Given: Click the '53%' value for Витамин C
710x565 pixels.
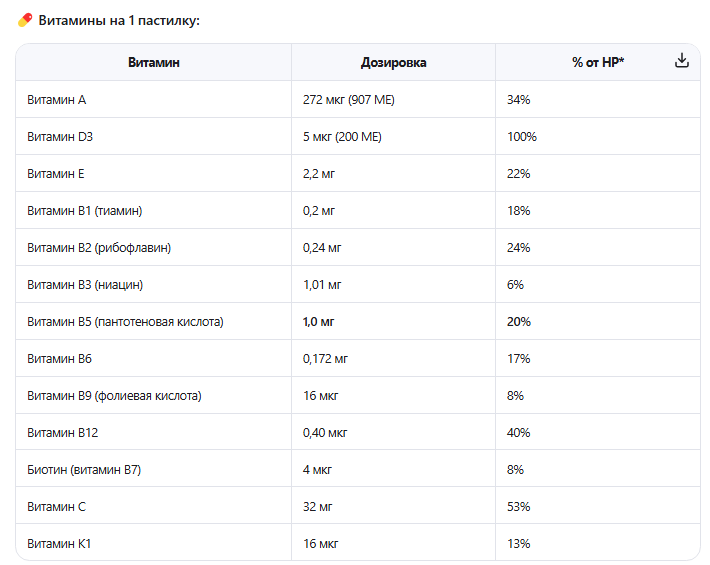Looking at the screenshot, I should point(518,507).
